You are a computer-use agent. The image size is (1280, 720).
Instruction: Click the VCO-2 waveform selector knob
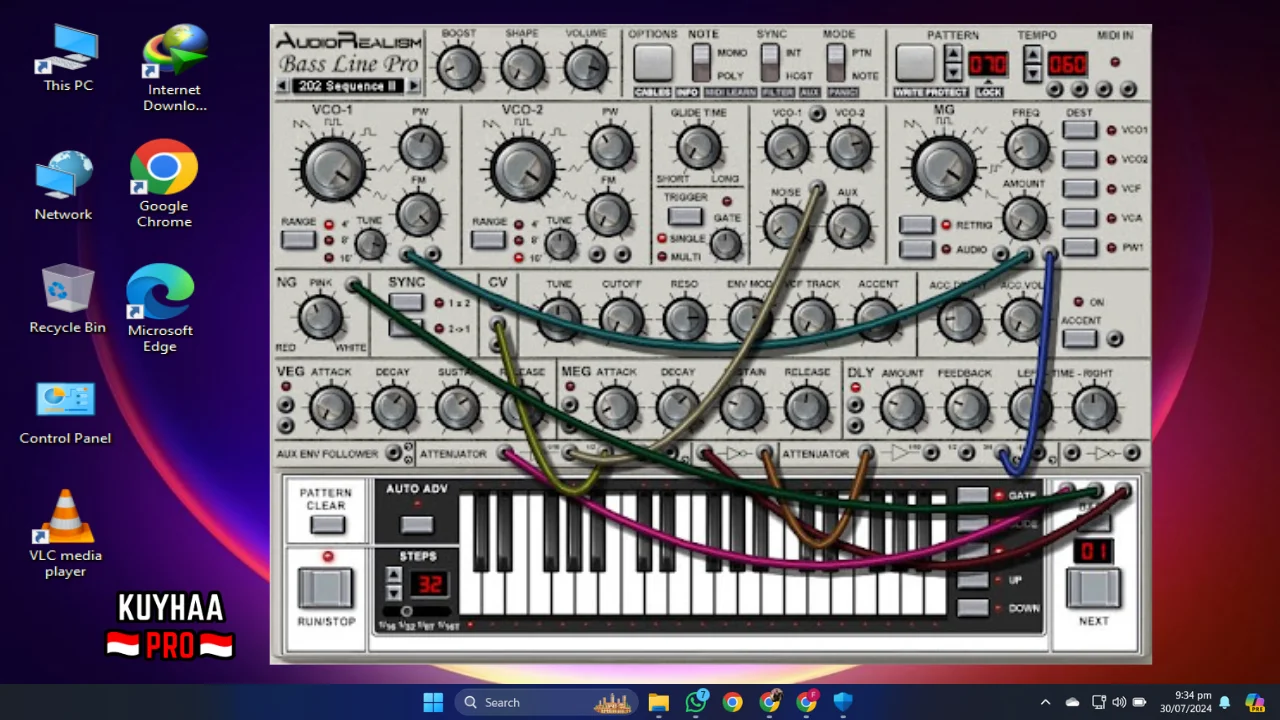[x=522, y=169]
